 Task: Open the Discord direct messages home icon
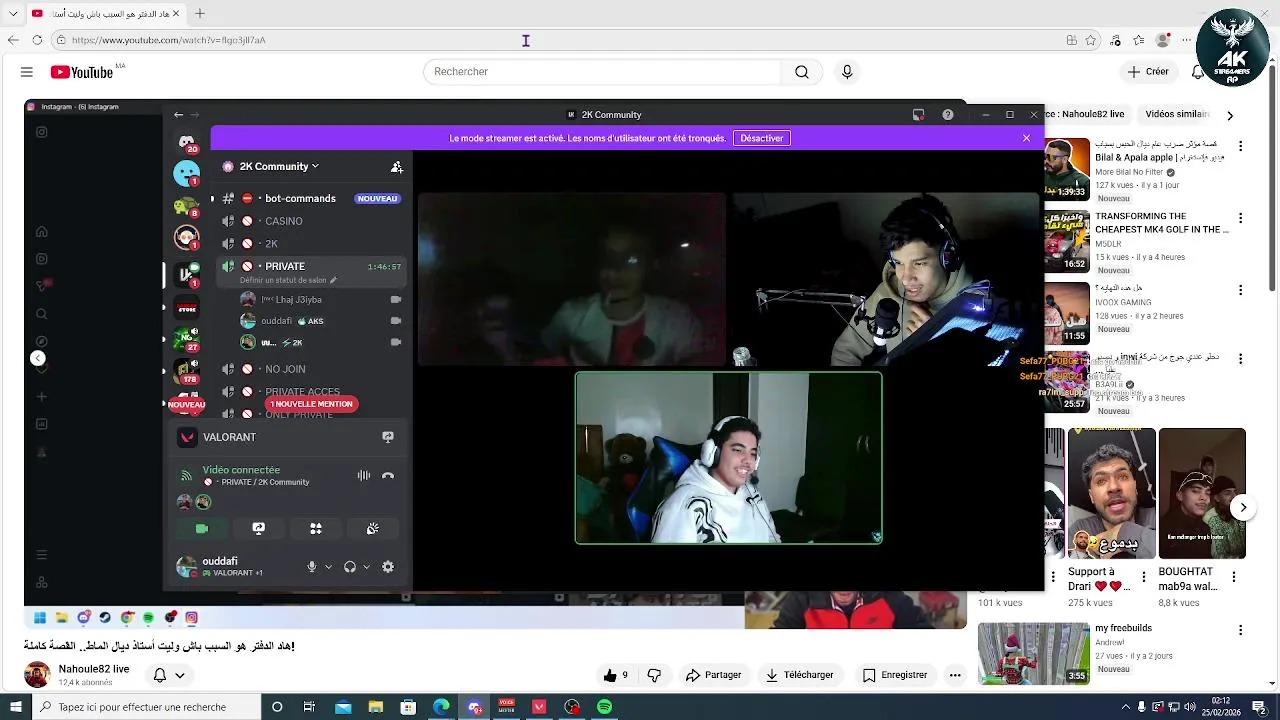[186, 143]
